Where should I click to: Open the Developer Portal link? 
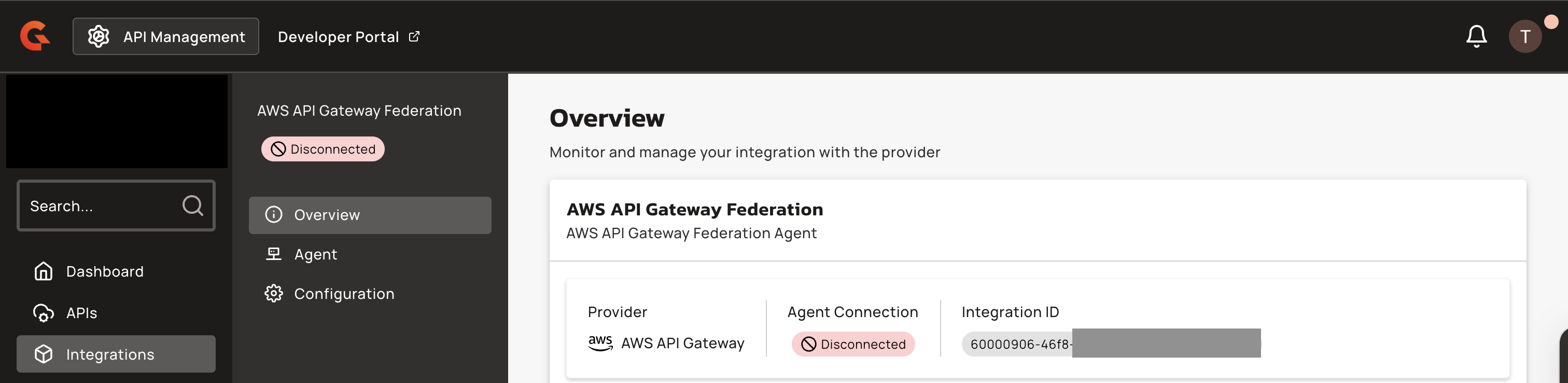[x=339, y=37]
